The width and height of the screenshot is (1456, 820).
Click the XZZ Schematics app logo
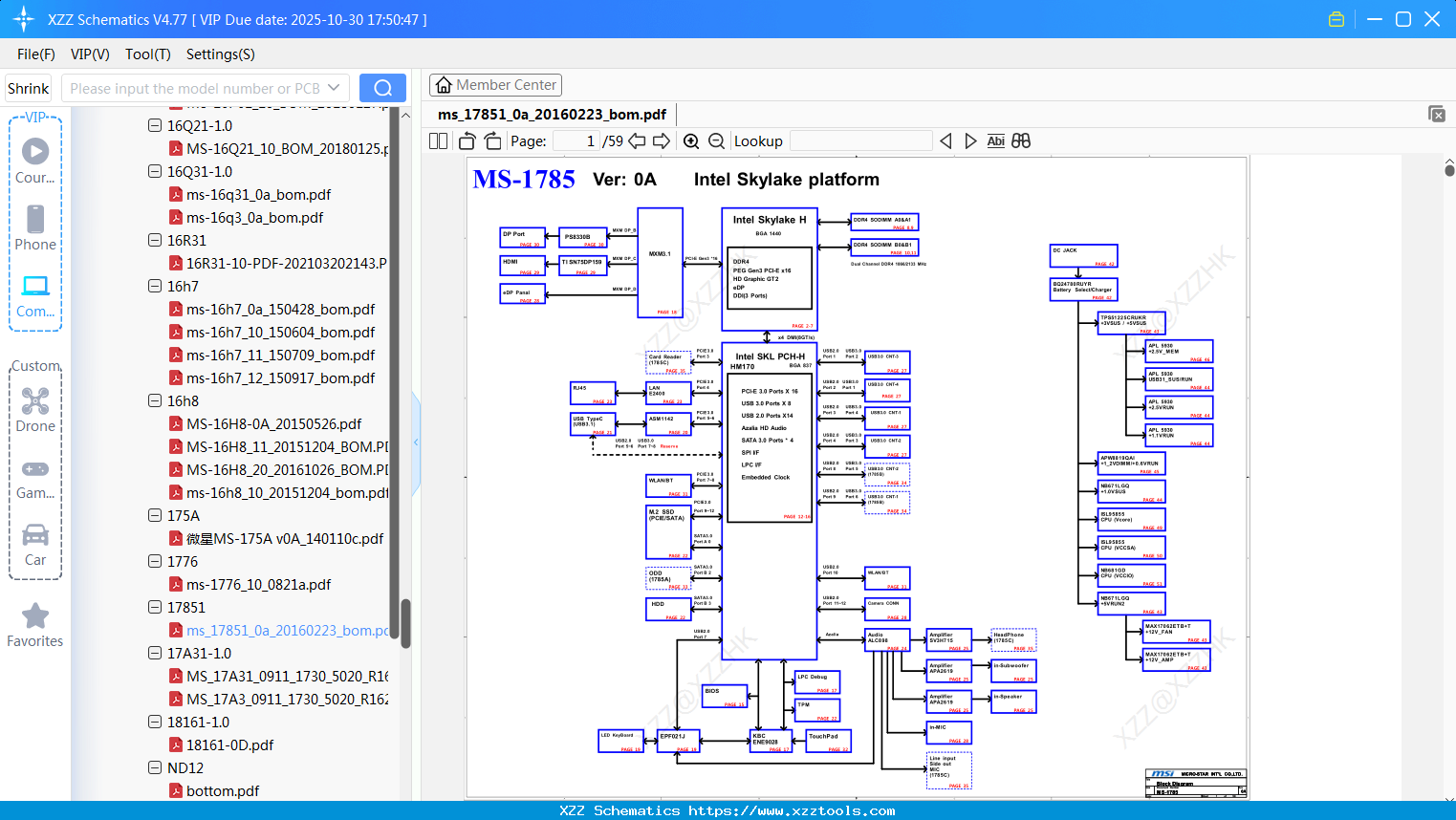pyautogui.click(x=24, y=19)
